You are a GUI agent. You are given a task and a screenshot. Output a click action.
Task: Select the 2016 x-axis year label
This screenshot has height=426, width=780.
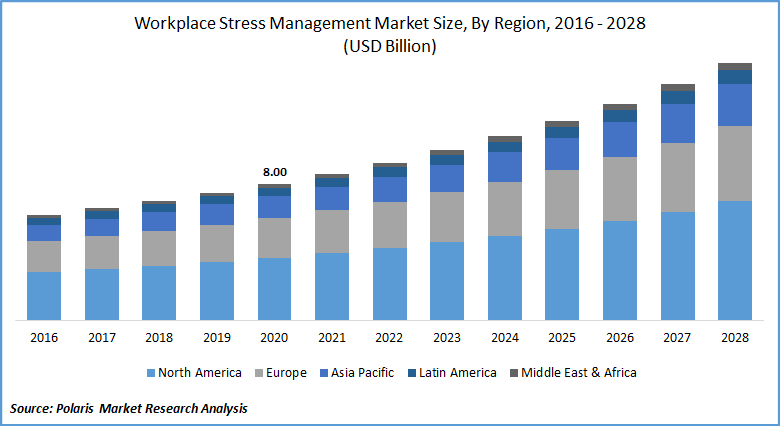43,338
